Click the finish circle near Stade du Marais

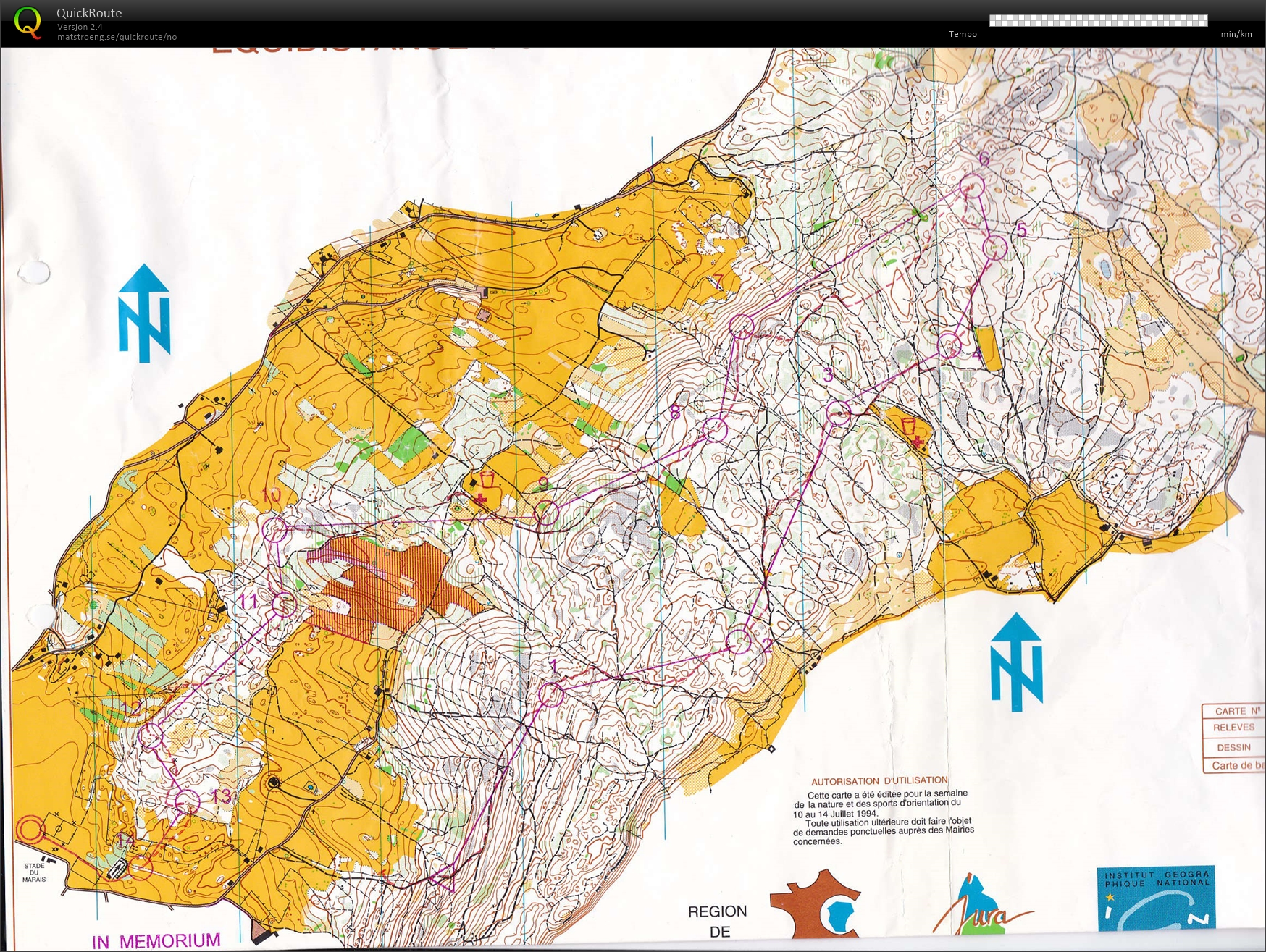[x=31, y=830]
